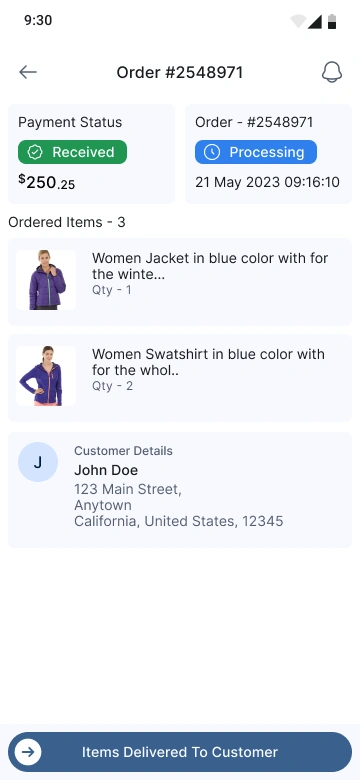This screenshot has width=360, height=780.
Task: Tap the John Doe customer name
Action: point(106,470)
